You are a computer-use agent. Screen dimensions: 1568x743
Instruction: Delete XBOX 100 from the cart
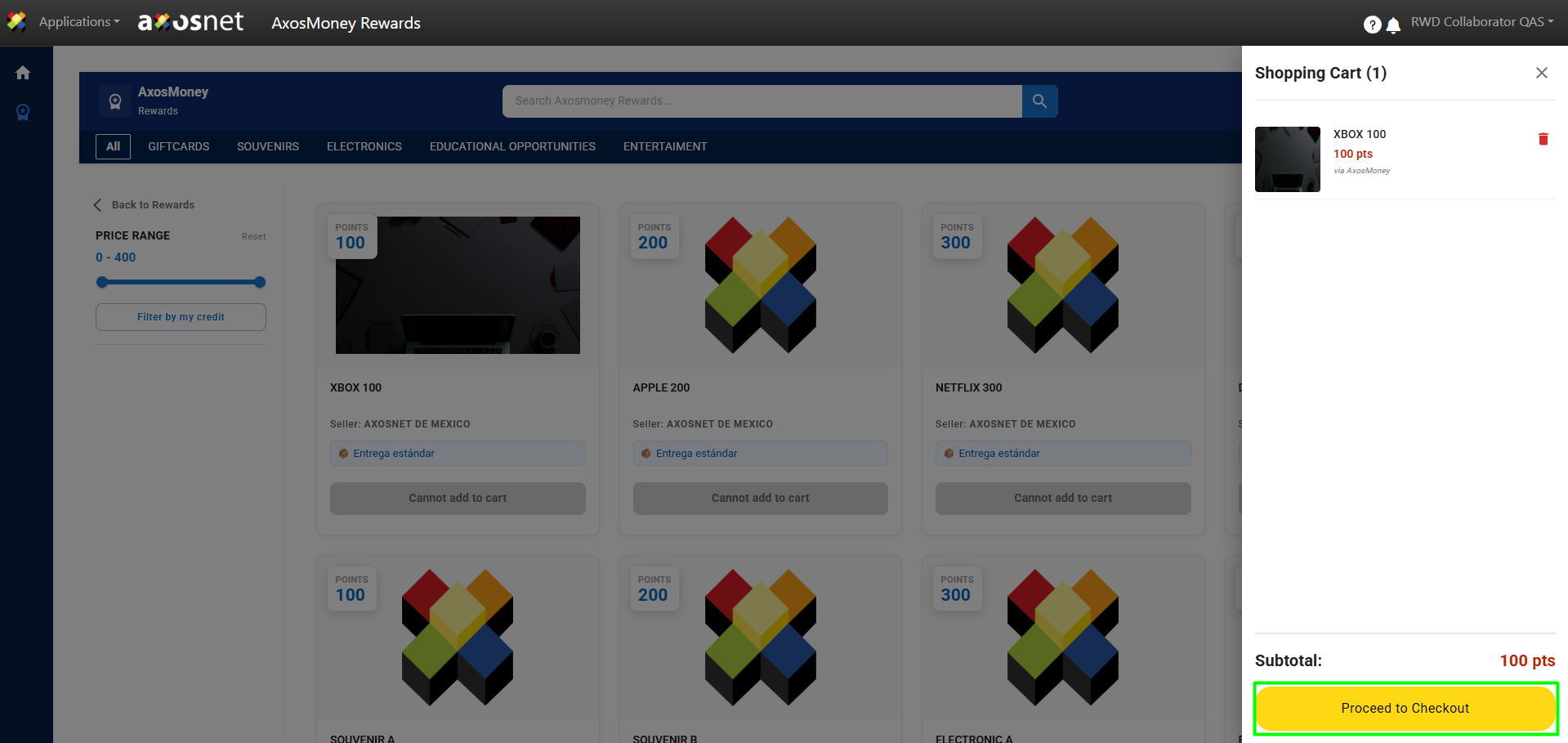(1543, 139)
